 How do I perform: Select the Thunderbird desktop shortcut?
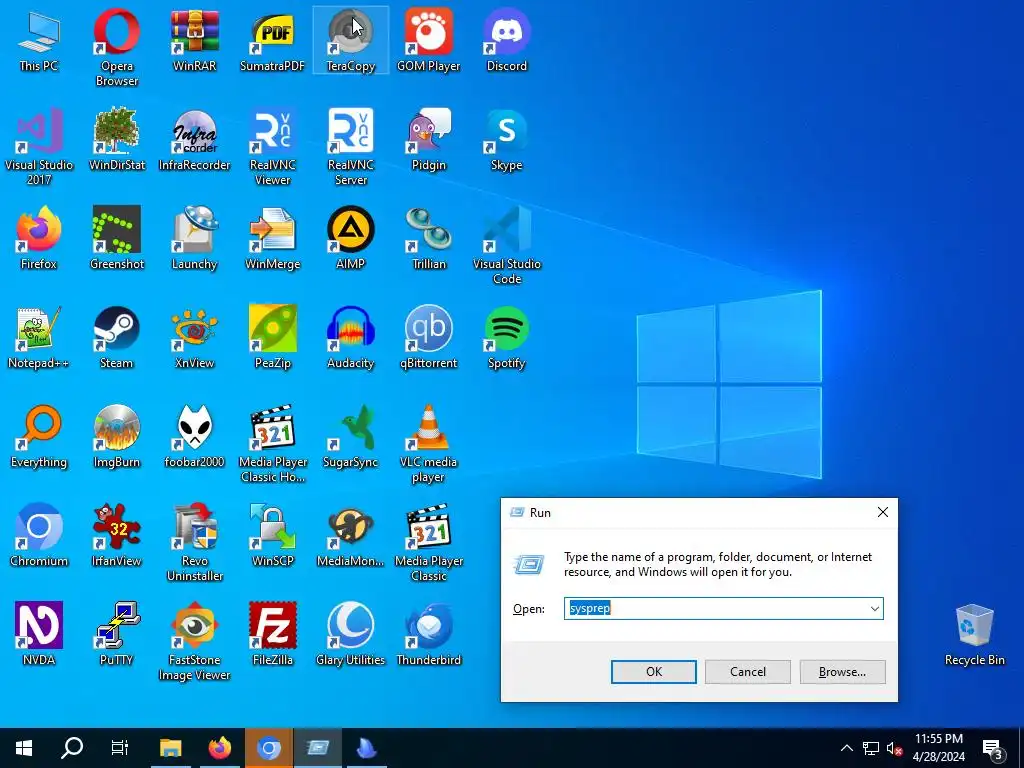coord(428,635)
